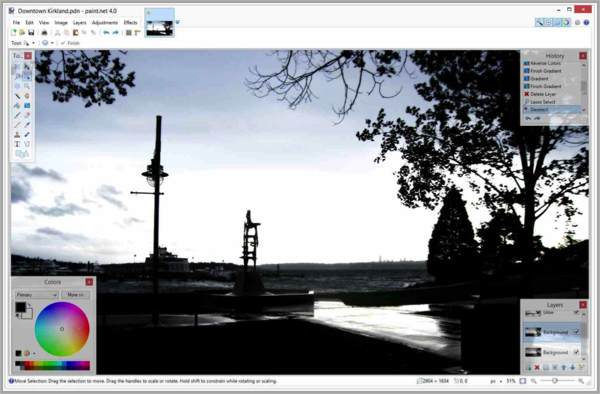Toggle visibility checkbox of Glow layer
The image size is (600, 394).
[x=576, y=313]
